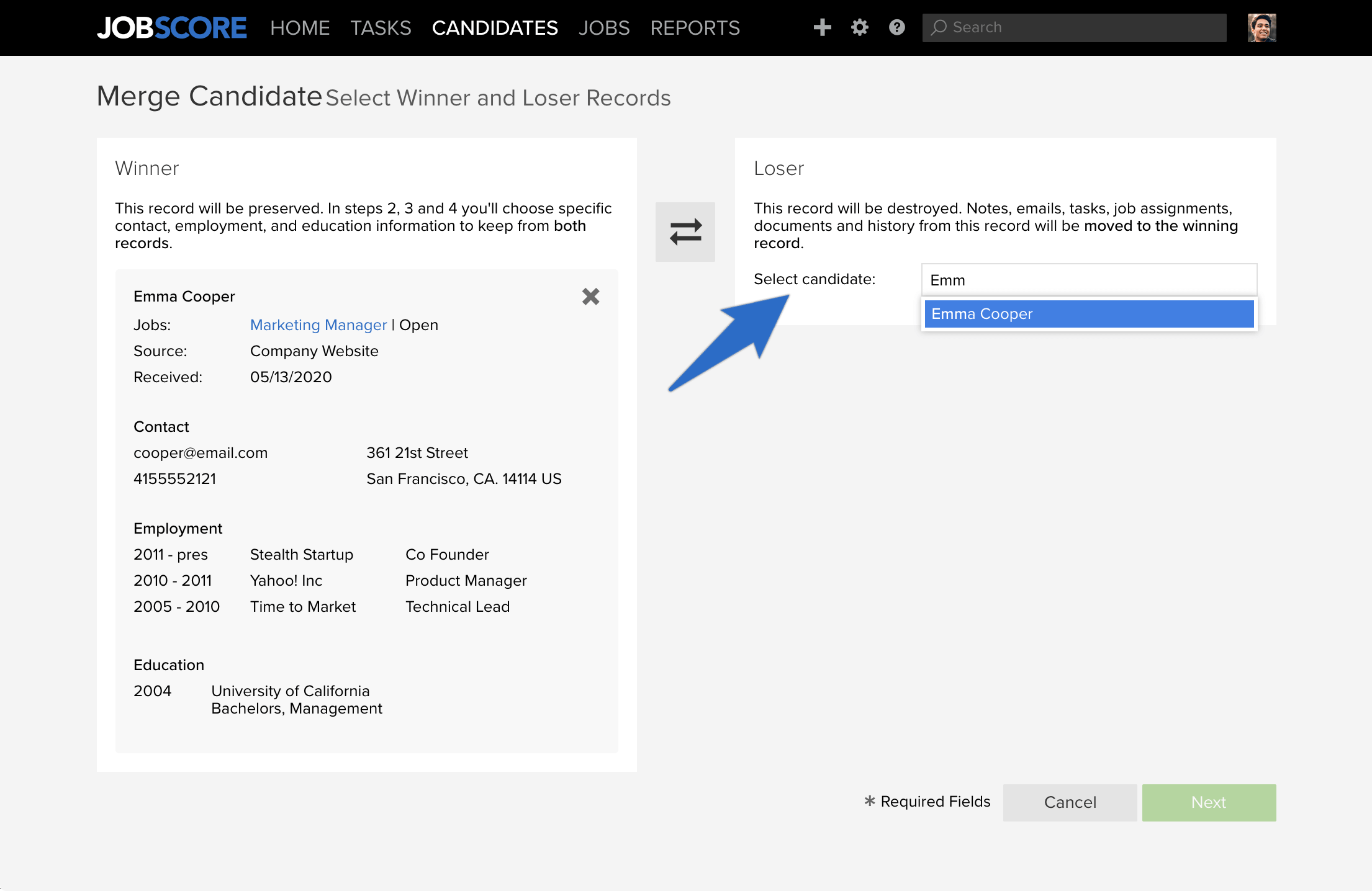The image size is (1372, 891).
Task: Click the Select candidate input box
Action: pyautogui.click(x=1089, y=280)
